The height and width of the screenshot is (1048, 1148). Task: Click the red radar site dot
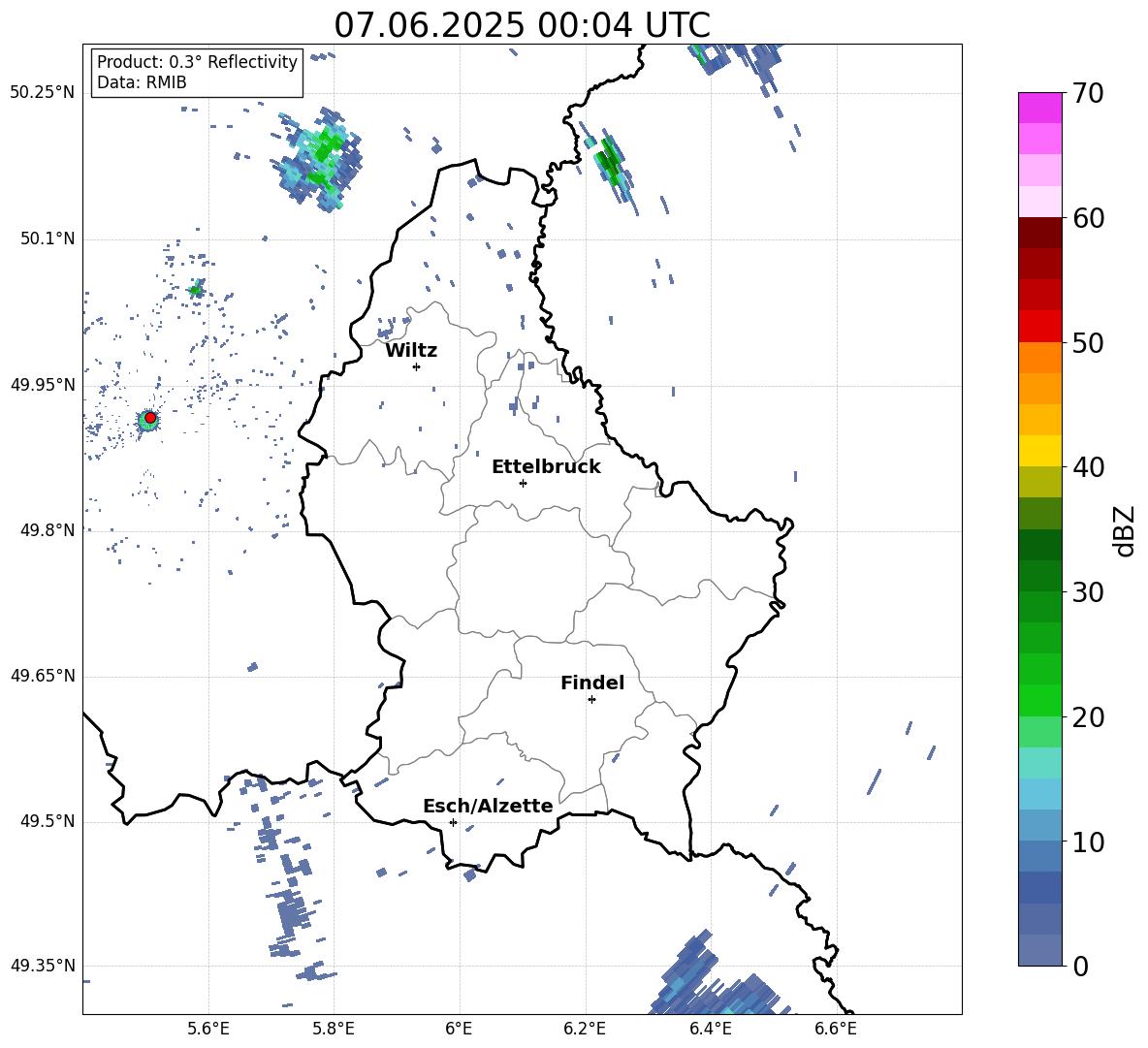pyautogui.click(x=150, y=418)
